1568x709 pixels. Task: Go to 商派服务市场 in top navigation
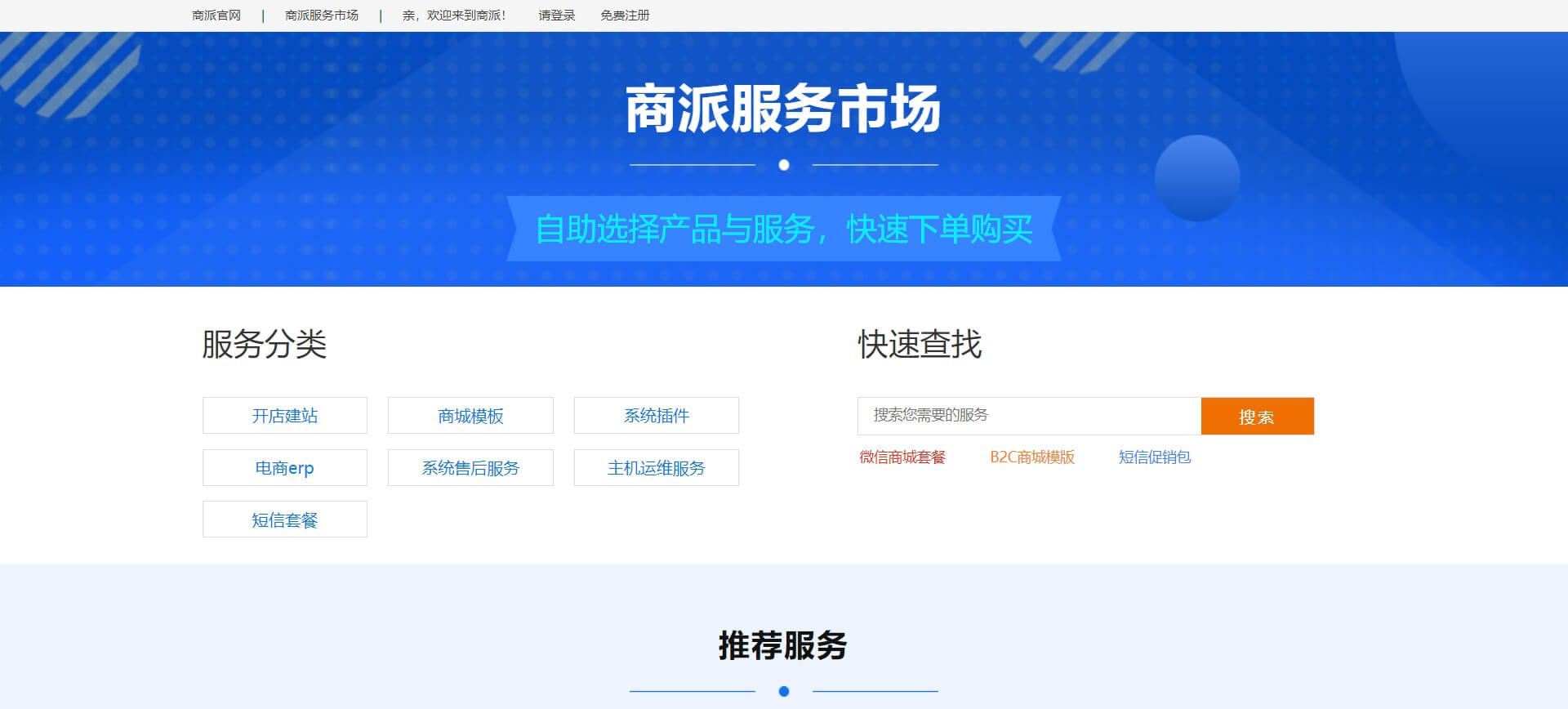[x=322, y=16]
